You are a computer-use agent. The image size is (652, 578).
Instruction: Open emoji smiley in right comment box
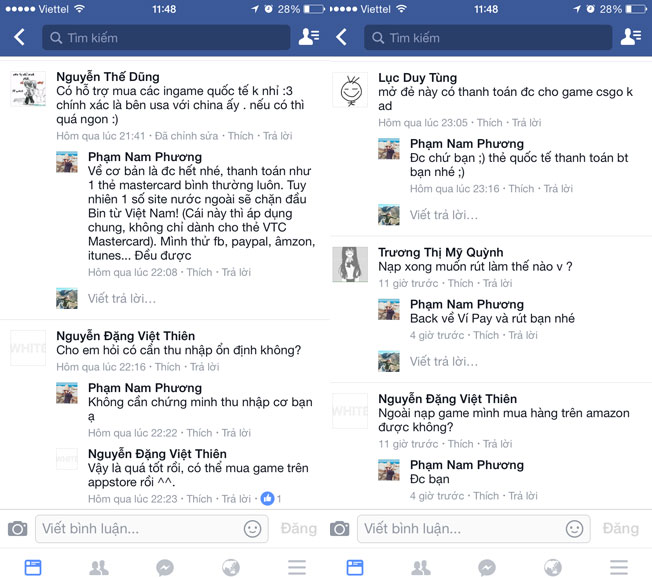[x=574, y=529]
